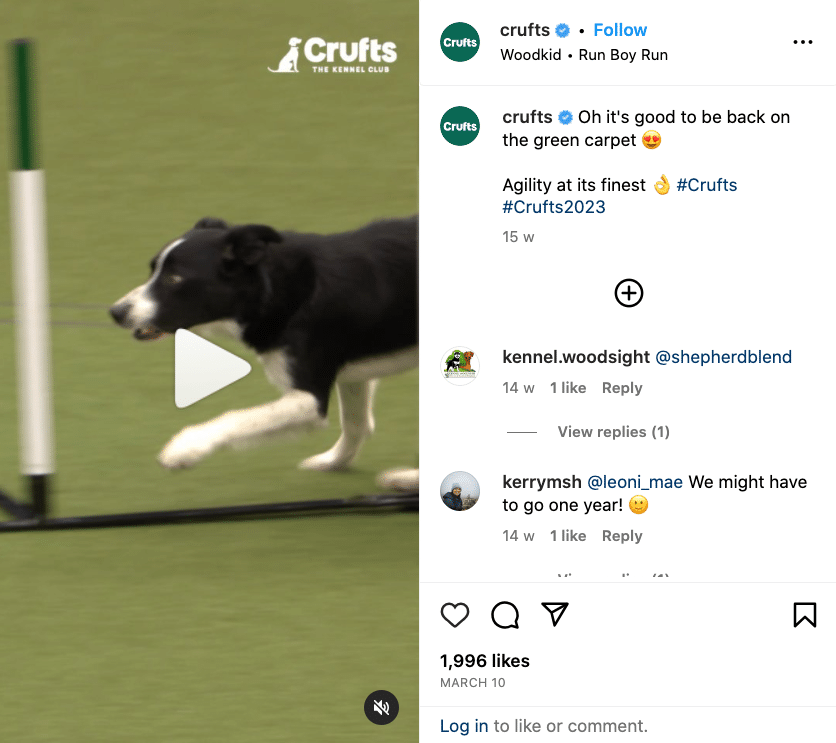The height and width of the screenshot is (743, 836).
Task: Open the #Crufts2023 hashtag
Action: (553, 207)
